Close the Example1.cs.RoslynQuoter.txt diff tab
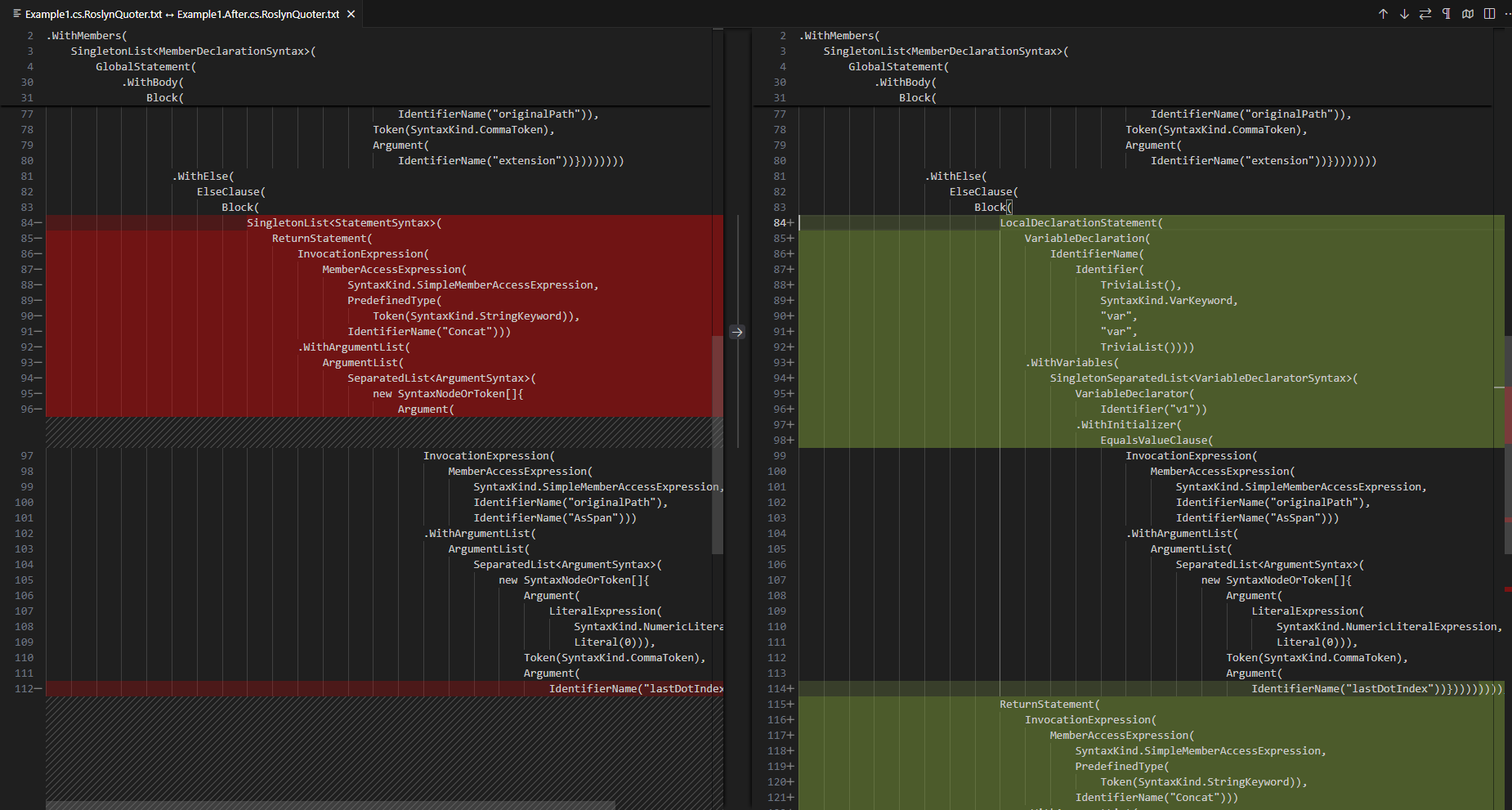 click(x=351, y=14)
